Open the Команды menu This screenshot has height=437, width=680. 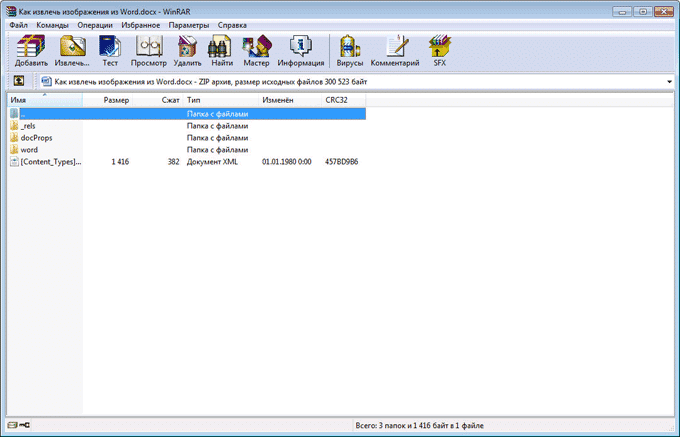[x=52, y=25]
